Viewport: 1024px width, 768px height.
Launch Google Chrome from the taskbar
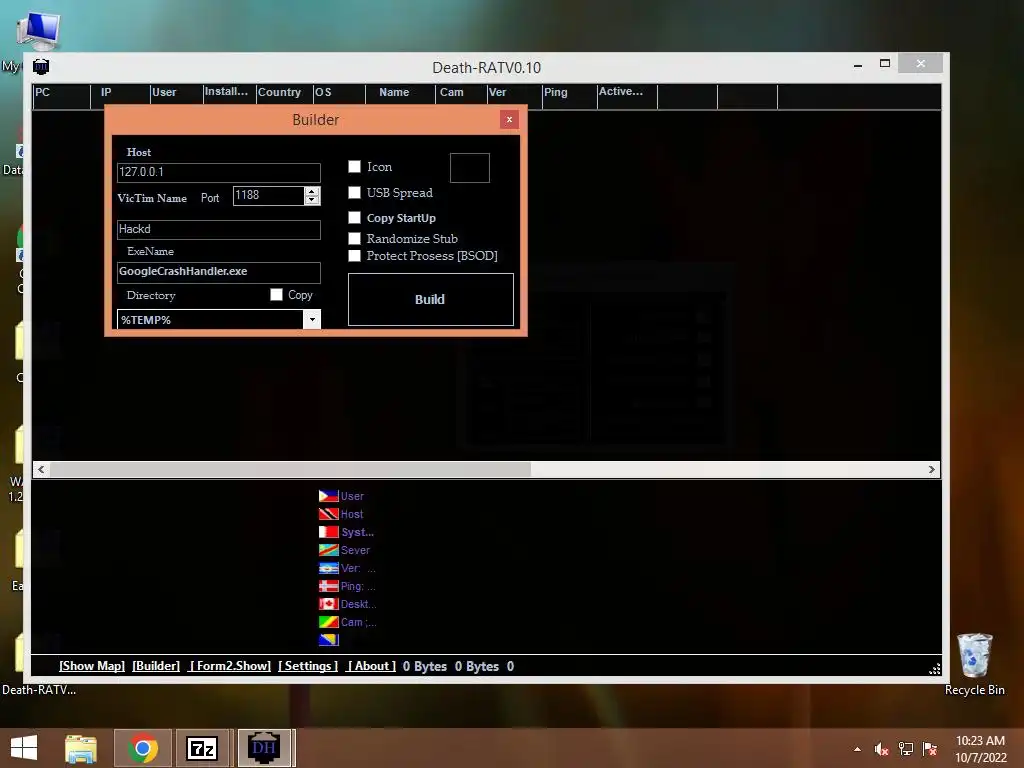(143, 748)
